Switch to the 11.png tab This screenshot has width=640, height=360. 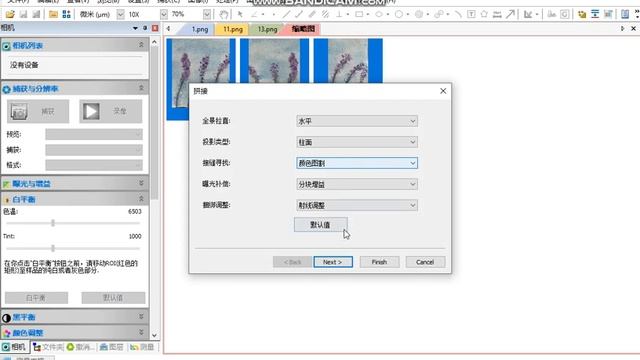(233, 29)
